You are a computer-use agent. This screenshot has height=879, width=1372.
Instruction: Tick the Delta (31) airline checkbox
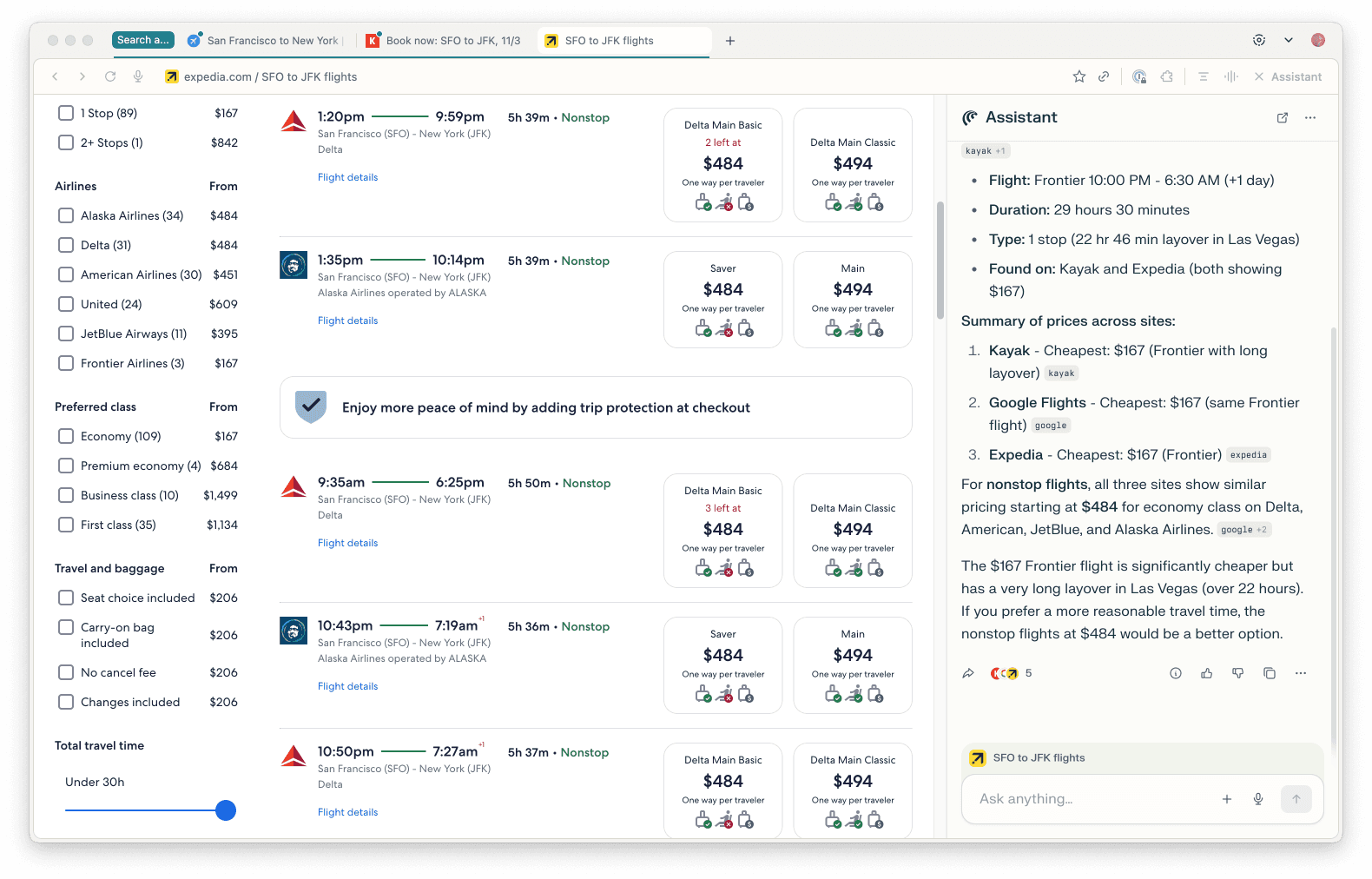pos(66,245)
